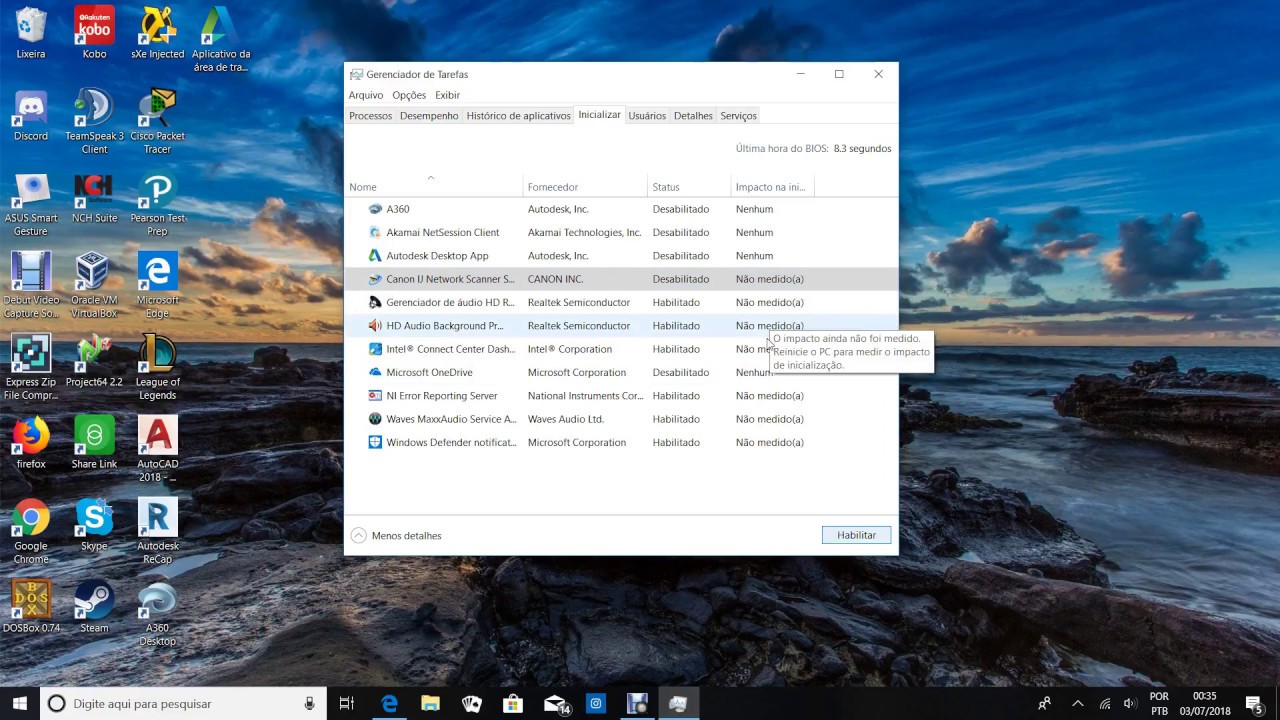Click the microphone icon in the search bar
This screenshot has height=720, width=1280.
(310, 703)
